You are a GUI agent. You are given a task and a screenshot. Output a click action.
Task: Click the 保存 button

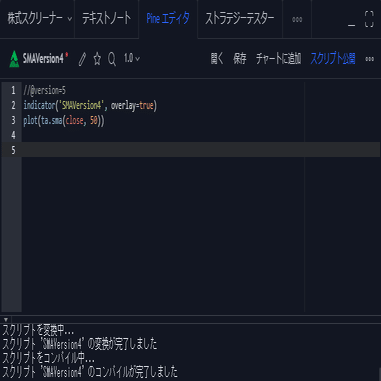click(x=240, y=59)
